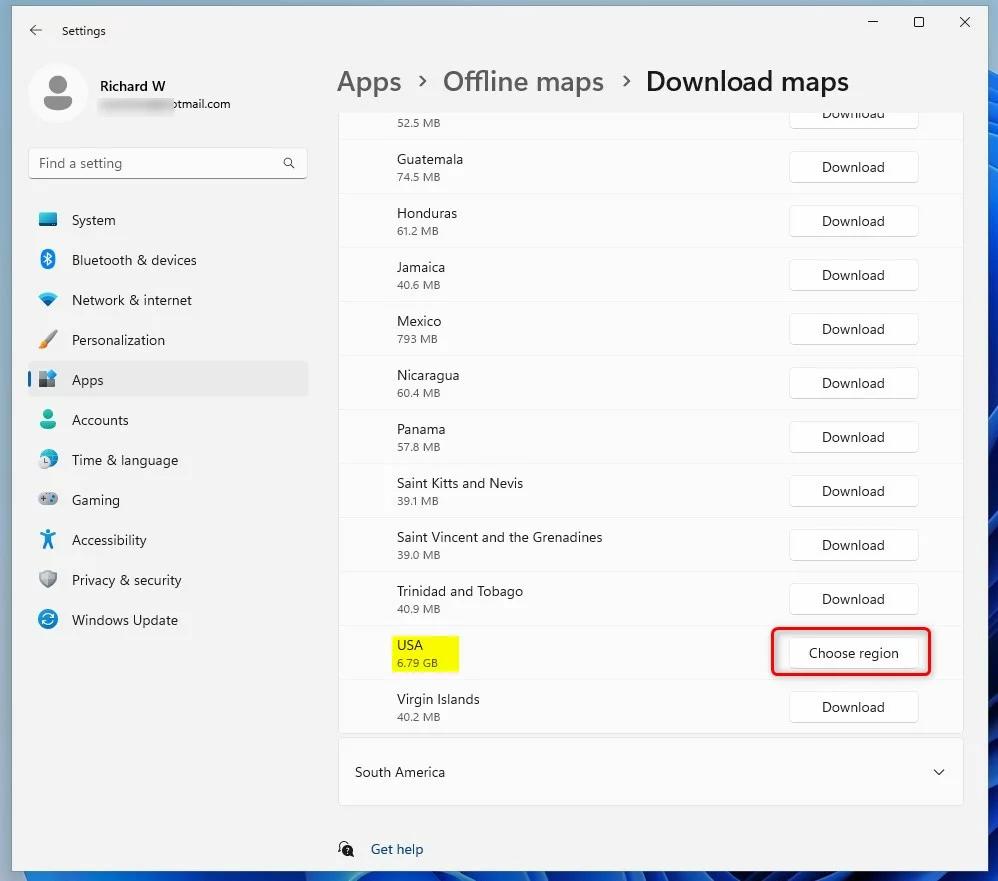Check for updates via Windows Update icon
The height and width of the screenshot is (881, 998).
tap(48, 620)
